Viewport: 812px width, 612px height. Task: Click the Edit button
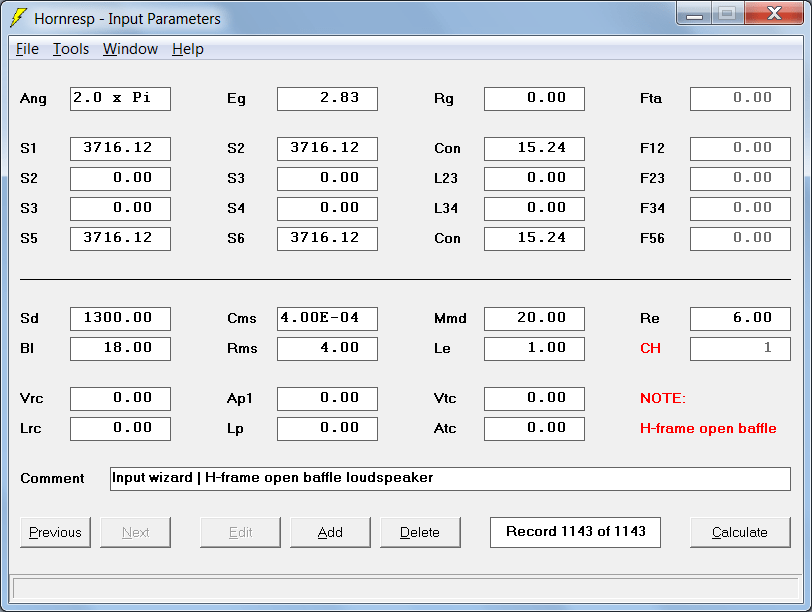(240, 532)
